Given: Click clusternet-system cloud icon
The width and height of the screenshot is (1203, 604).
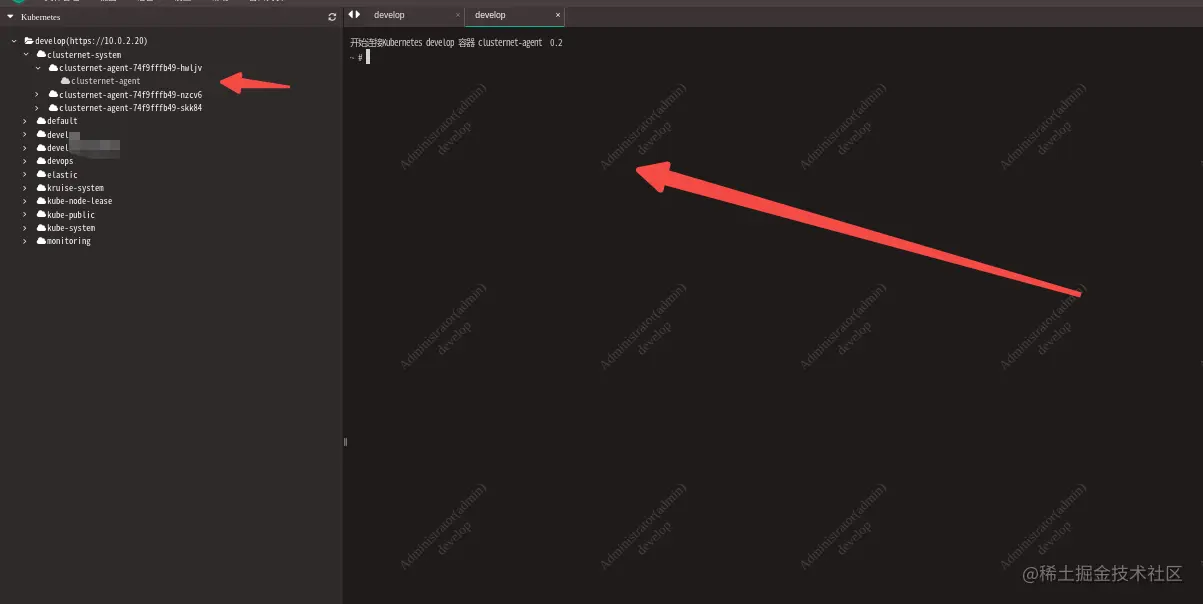Looking at the screenshot, I should [41, 54].
